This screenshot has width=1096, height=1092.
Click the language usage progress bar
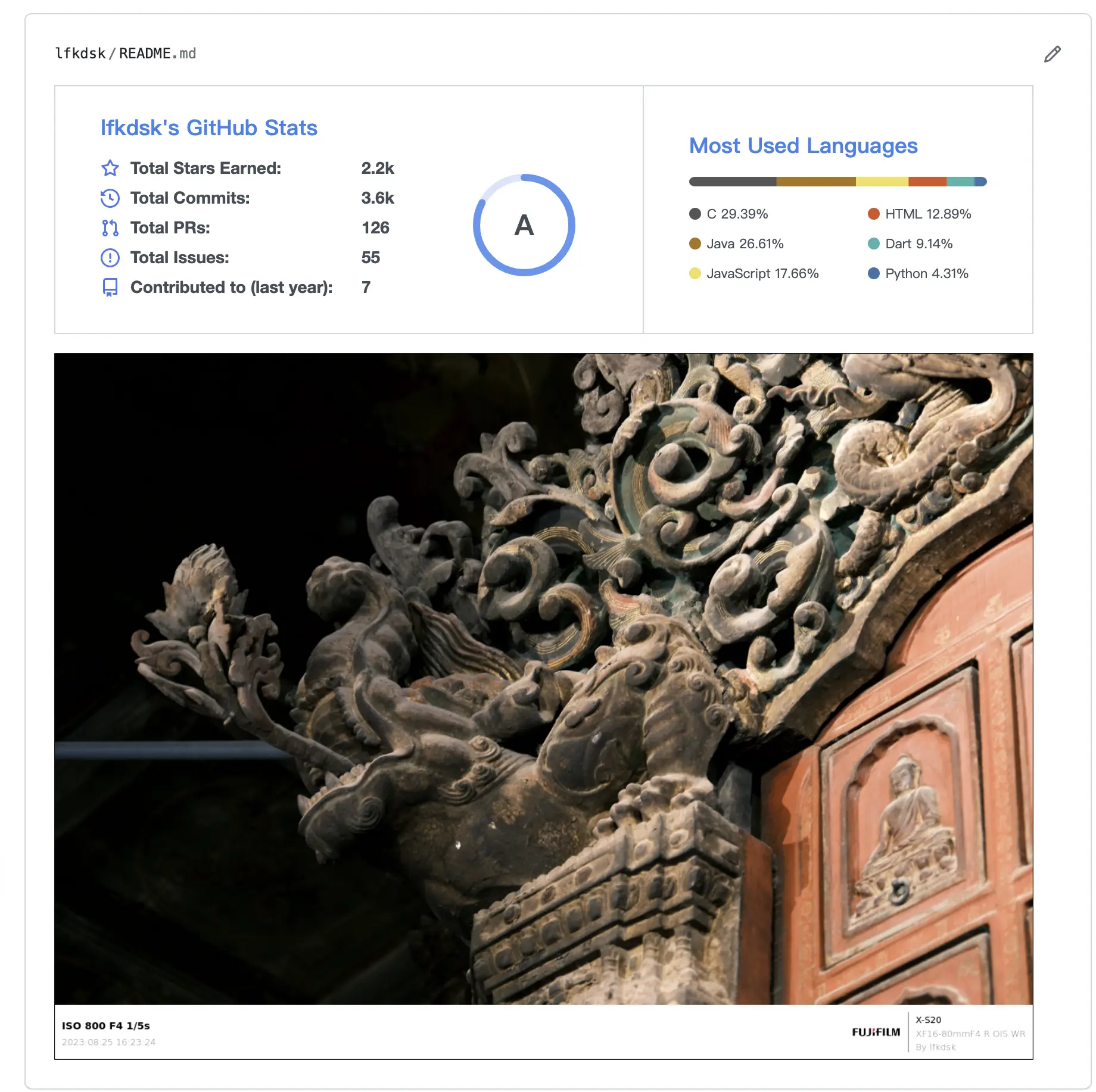coord(837,182)
